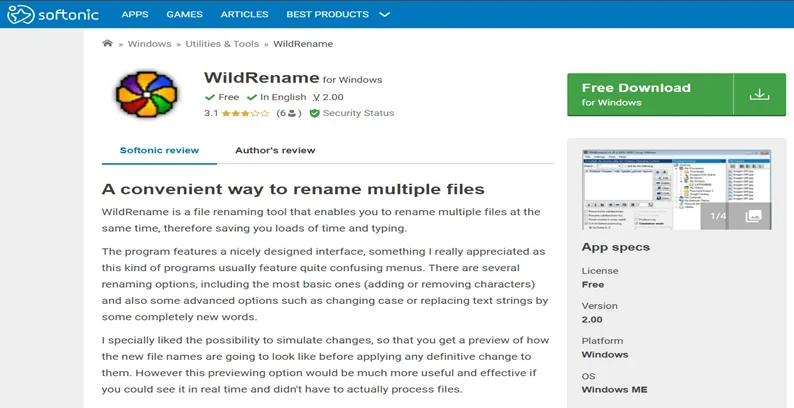Open the screenshot gallery icon
This screenshot has width=794, height=408.
tap(753, 216)
